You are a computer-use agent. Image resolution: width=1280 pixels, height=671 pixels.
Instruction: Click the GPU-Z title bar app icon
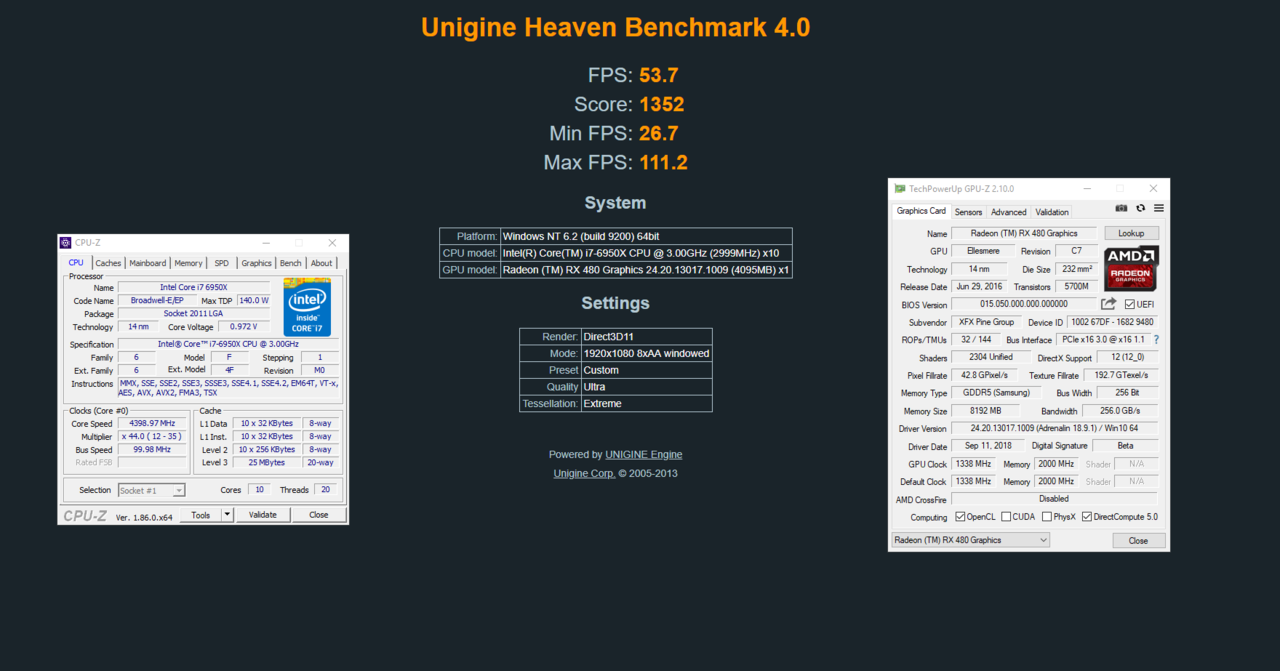(x=900, y=188)
